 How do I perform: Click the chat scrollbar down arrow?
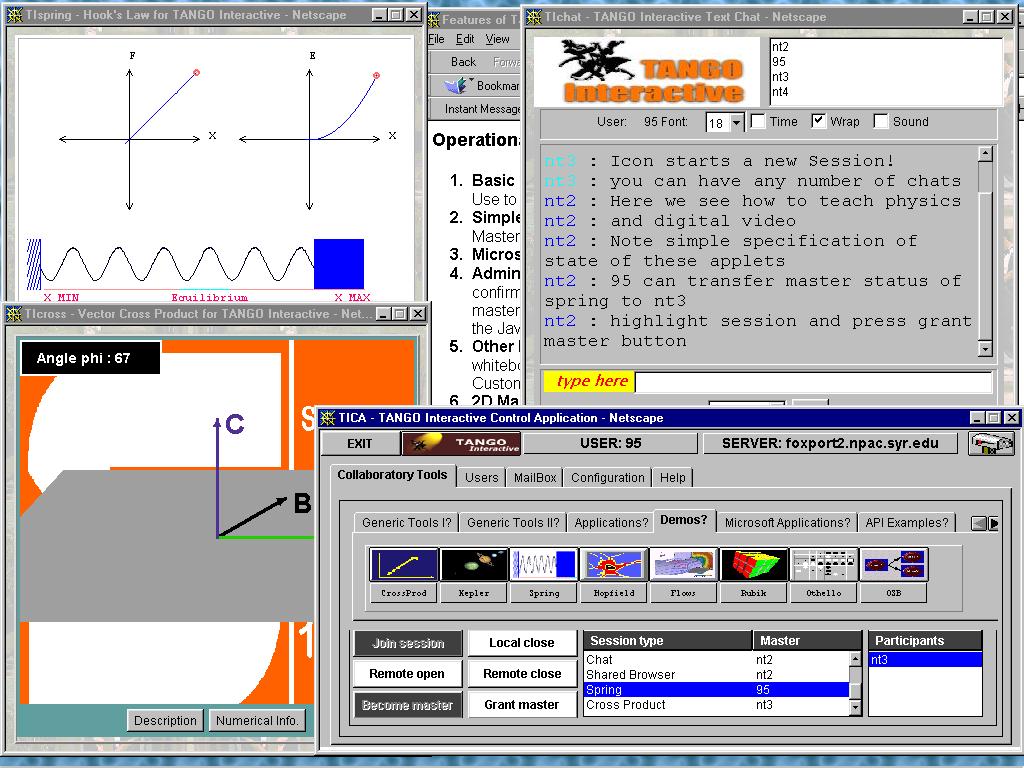(x=985, y=349)
